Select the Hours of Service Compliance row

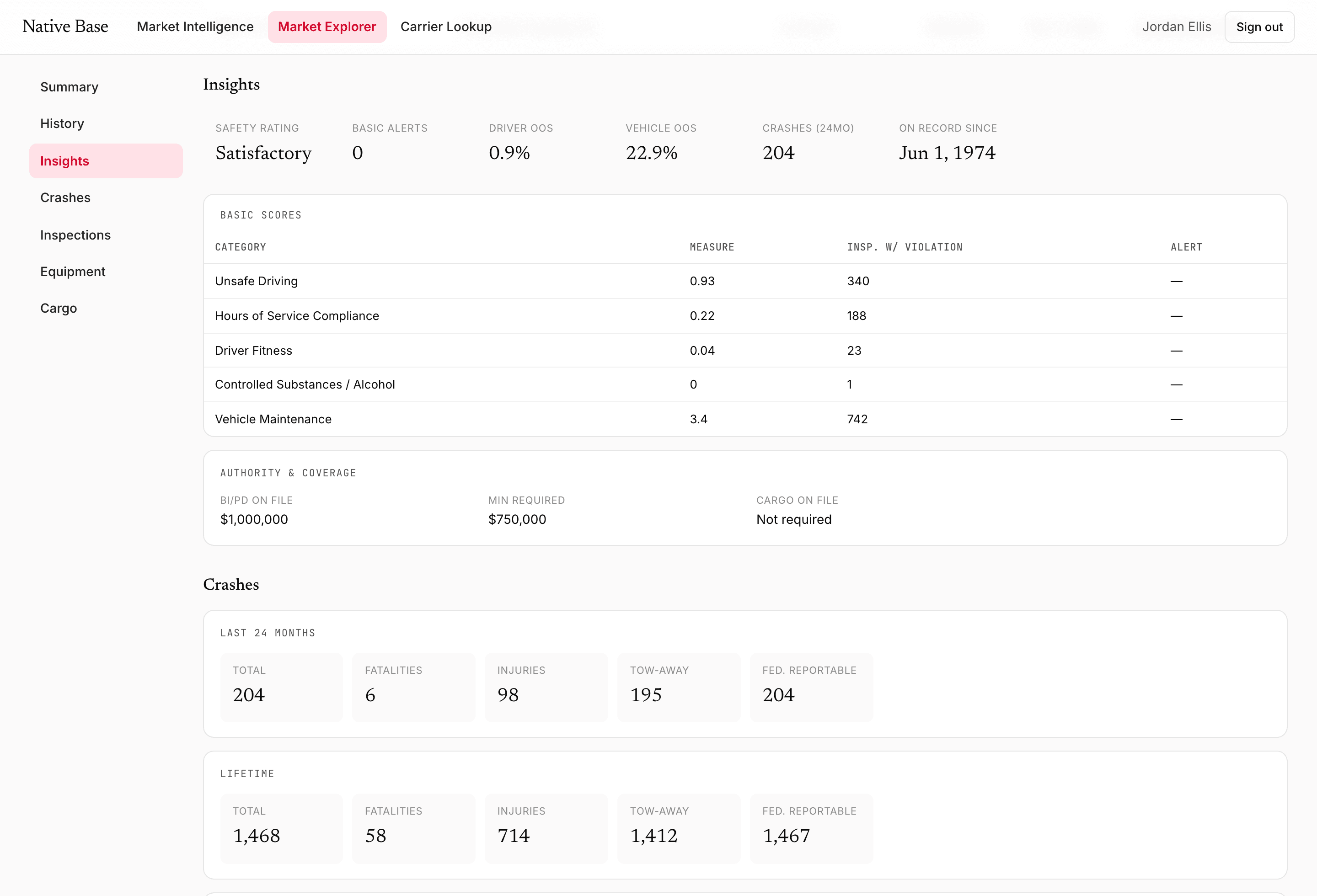(x=744, y=316)
